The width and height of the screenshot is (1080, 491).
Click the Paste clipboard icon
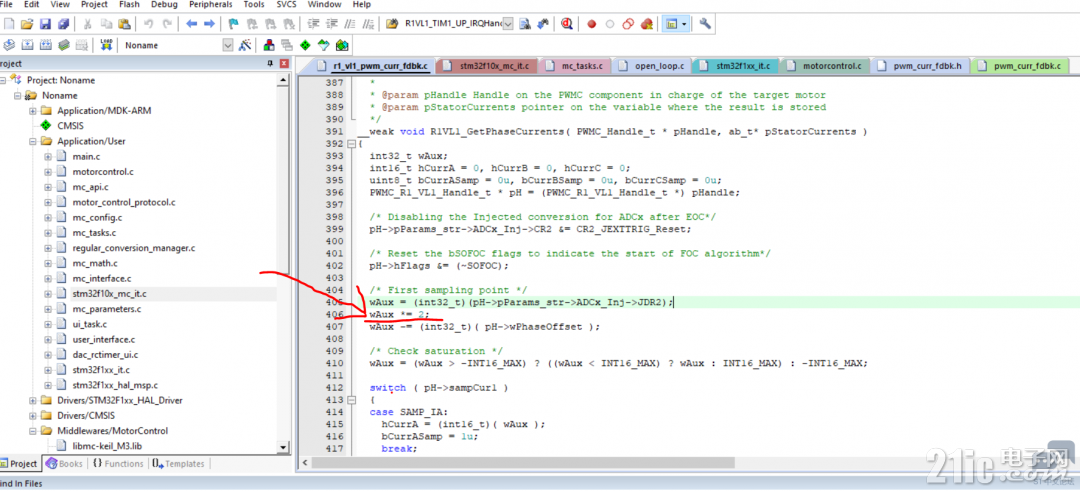coord(124,24)
